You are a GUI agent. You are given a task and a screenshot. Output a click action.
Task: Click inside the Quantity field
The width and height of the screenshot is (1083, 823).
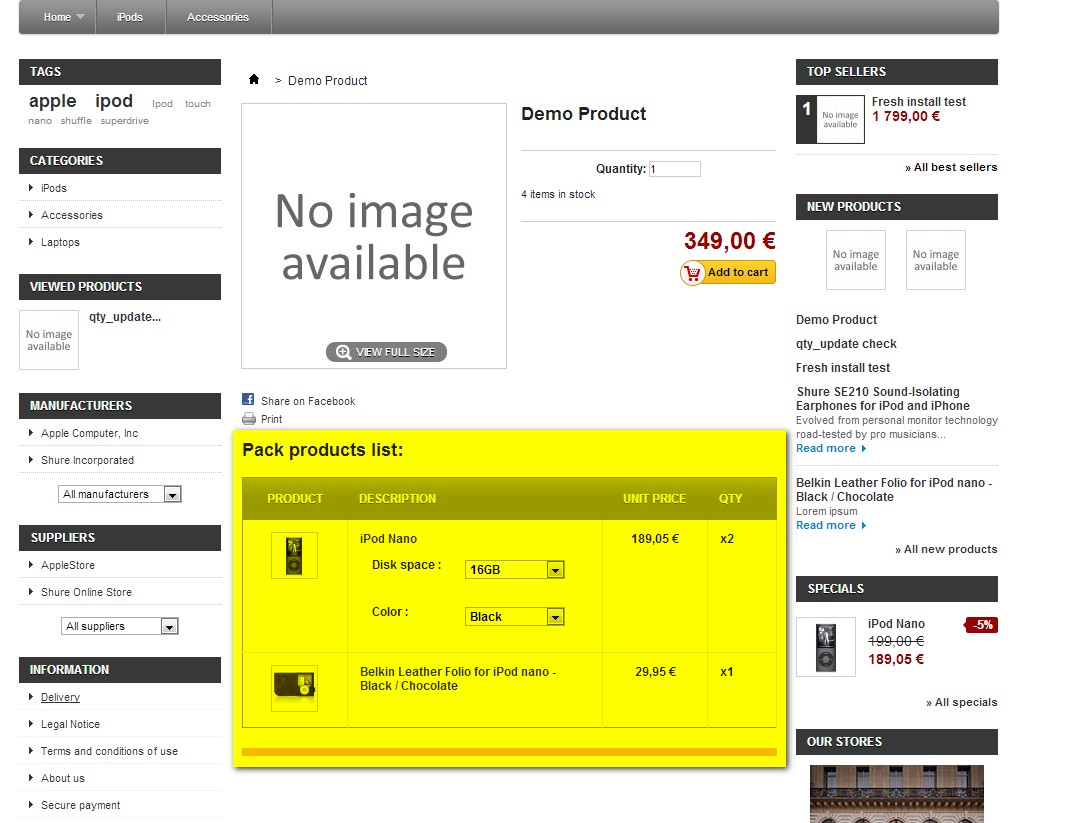(x=675, y=168)
